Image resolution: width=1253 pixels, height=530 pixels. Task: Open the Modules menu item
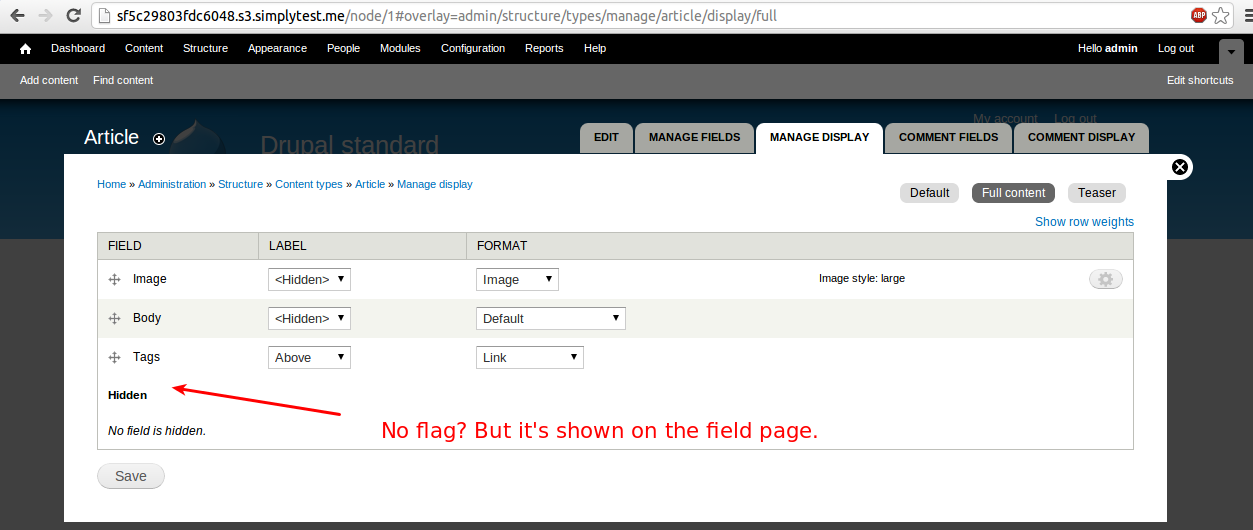pyautogui.click(x=400, y=48)
